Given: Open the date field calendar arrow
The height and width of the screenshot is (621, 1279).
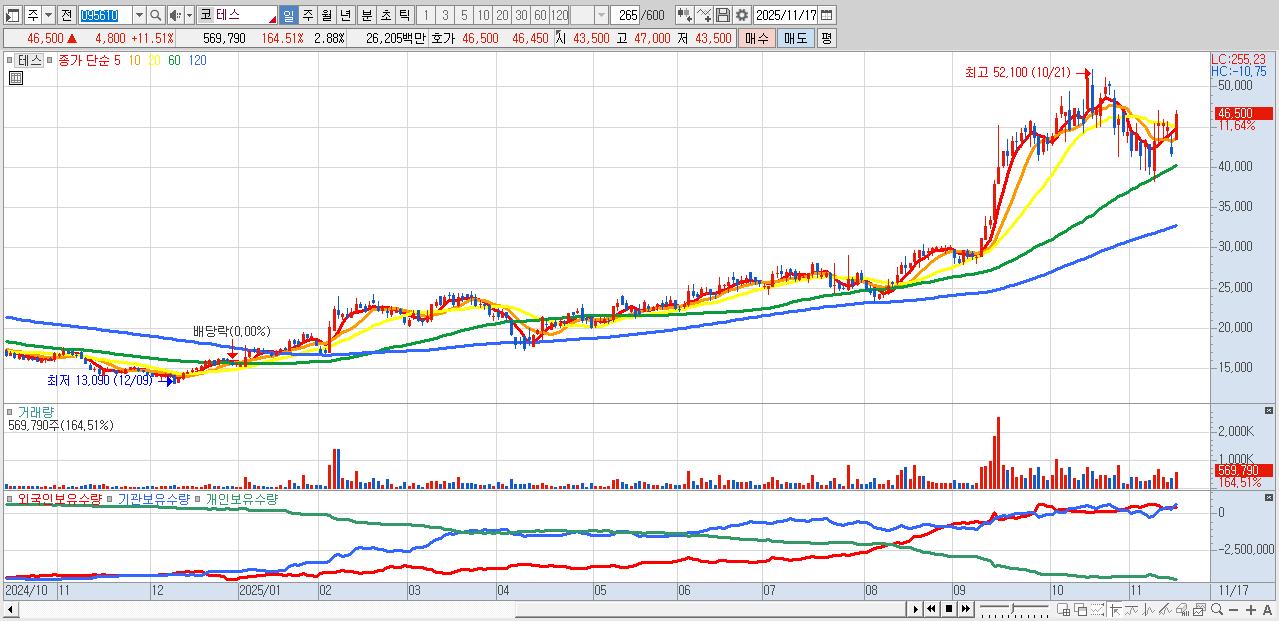Looking at the screenshot, I should pyautogui.click(x=827, y=15).
